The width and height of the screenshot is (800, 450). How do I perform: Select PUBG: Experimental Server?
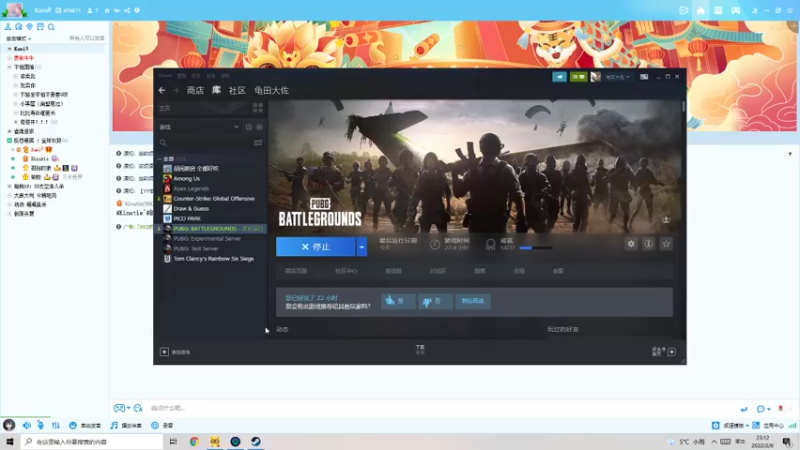207,238
